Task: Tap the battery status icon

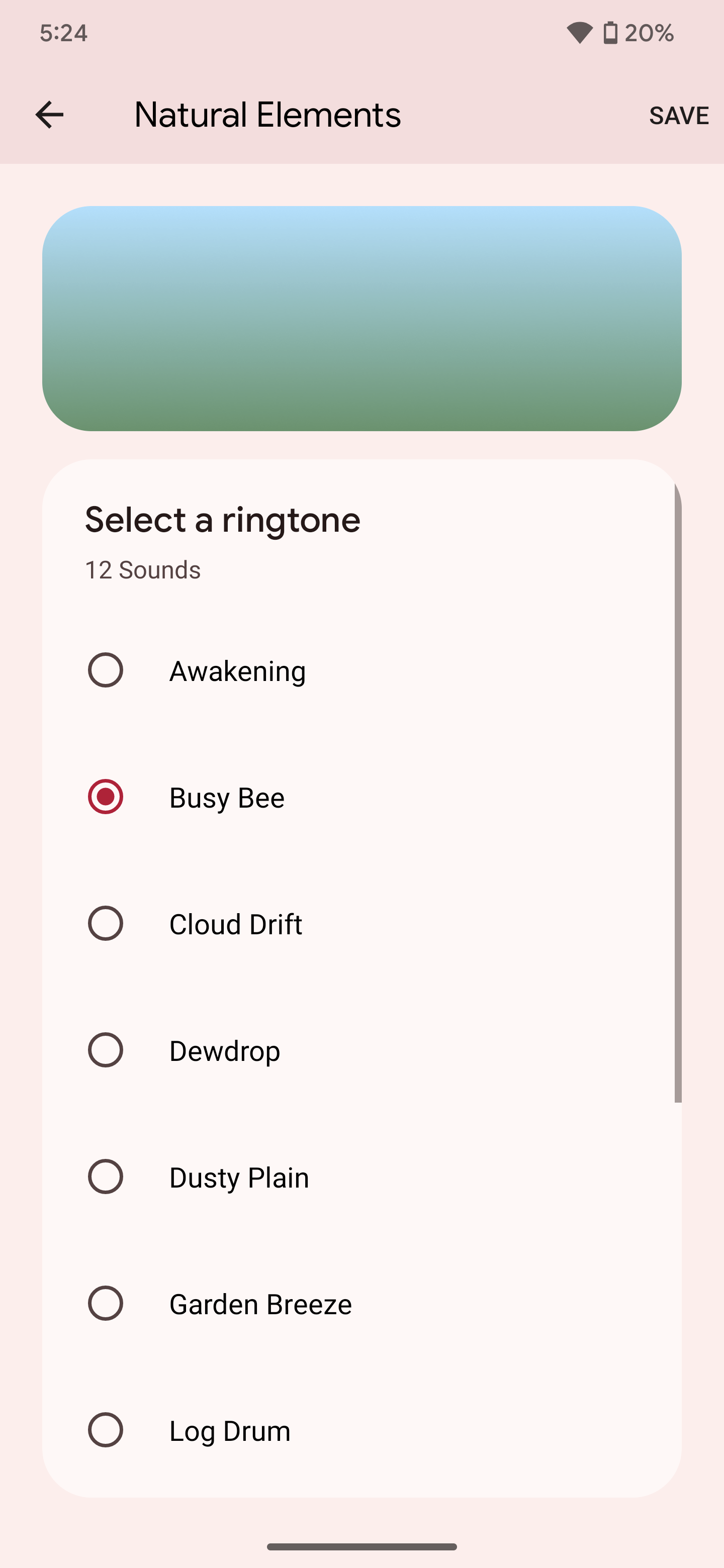Action: 610,33
